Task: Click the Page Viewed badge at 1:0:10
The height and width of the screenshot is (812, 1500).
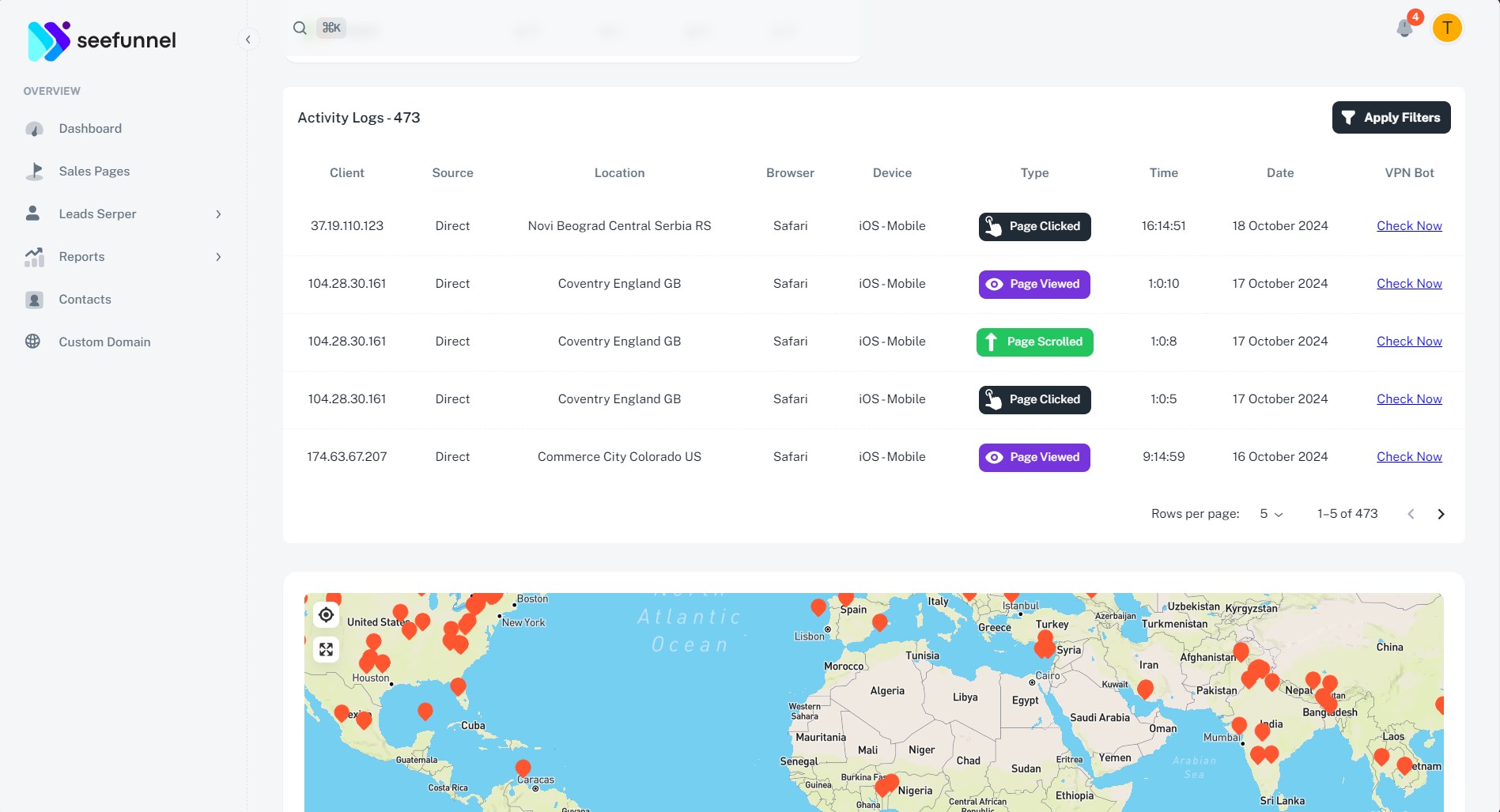Action: pos(1034,285)
